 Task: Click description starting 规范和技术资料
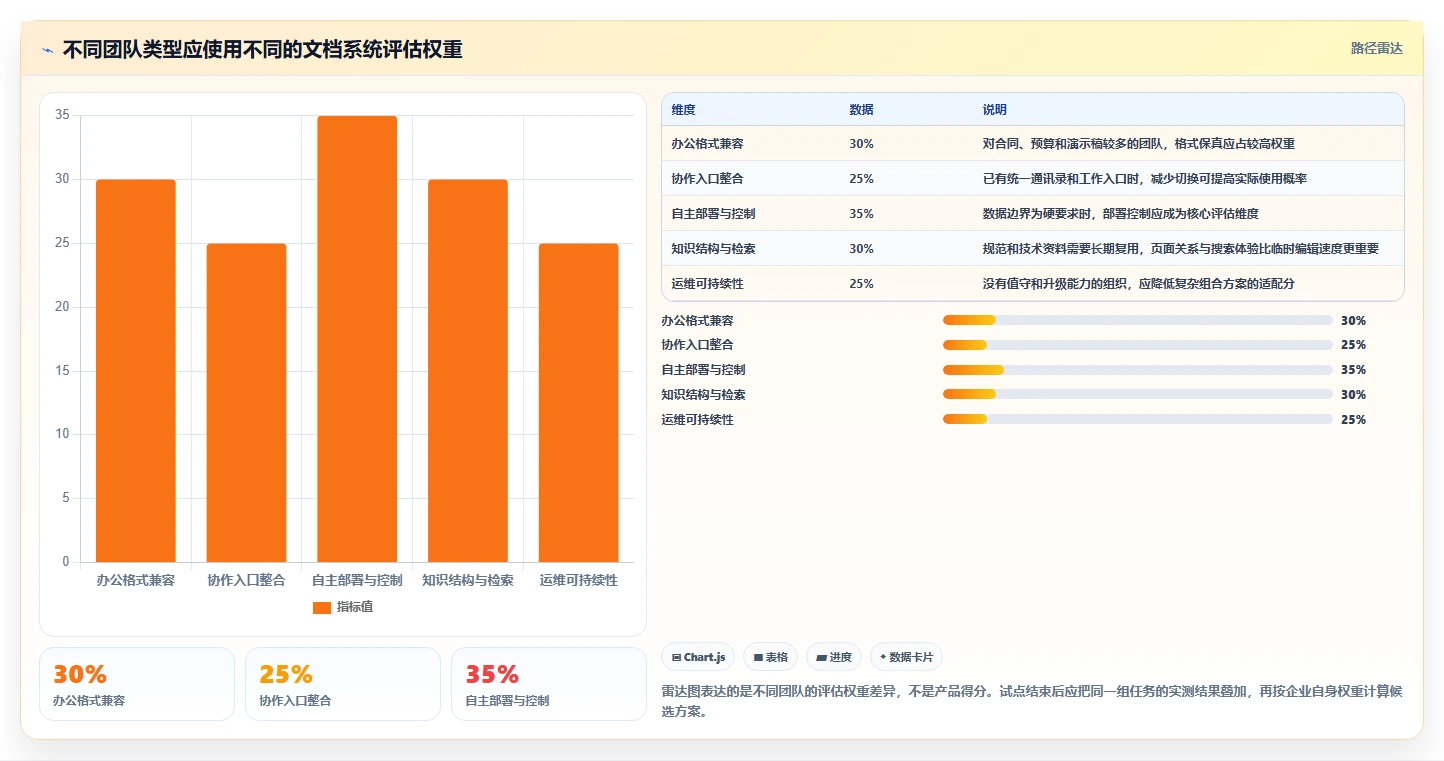click(x=1181, y=249)
